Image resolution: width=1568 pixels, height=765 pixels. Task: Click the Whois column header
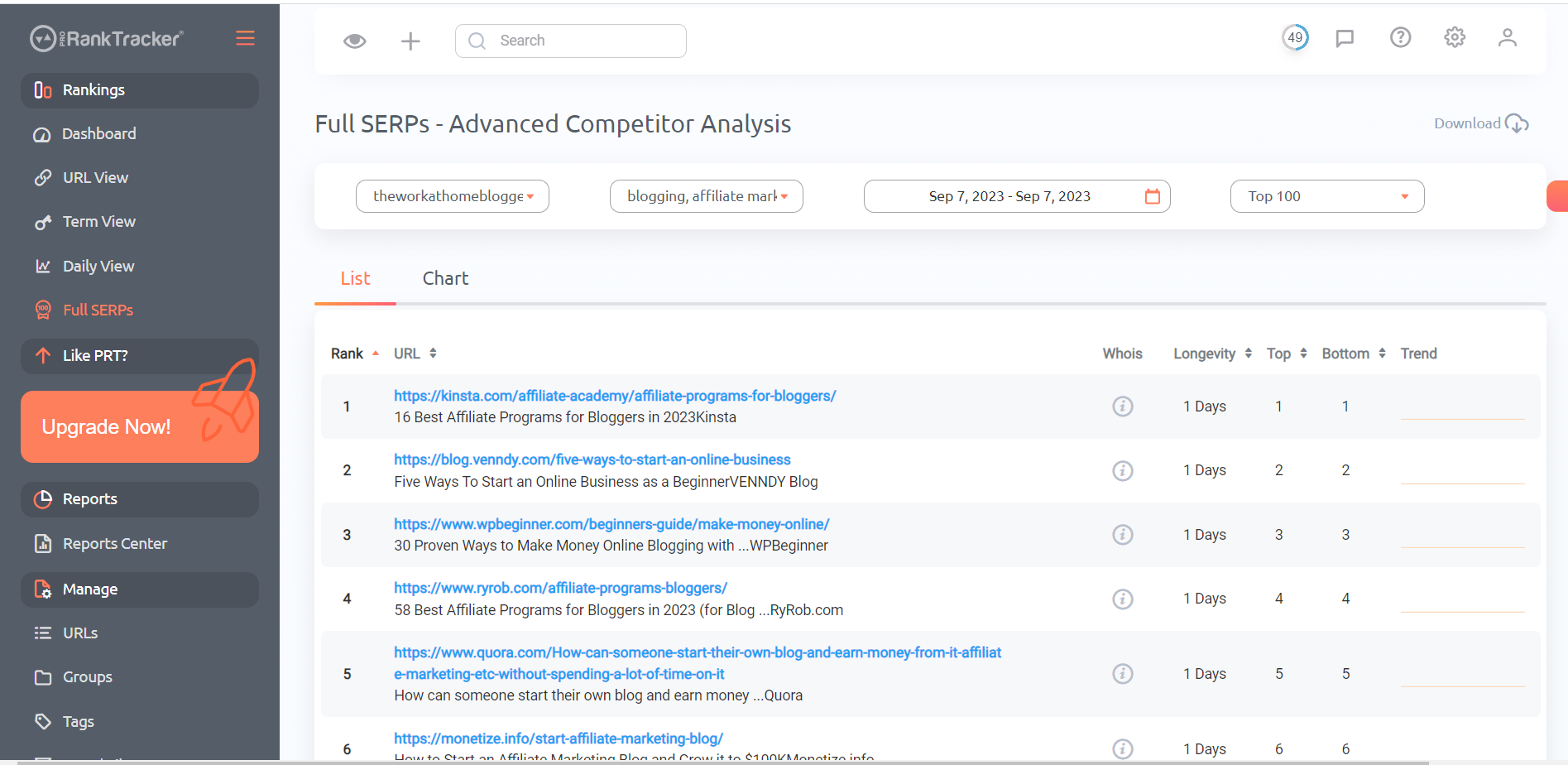(1122, 354)
